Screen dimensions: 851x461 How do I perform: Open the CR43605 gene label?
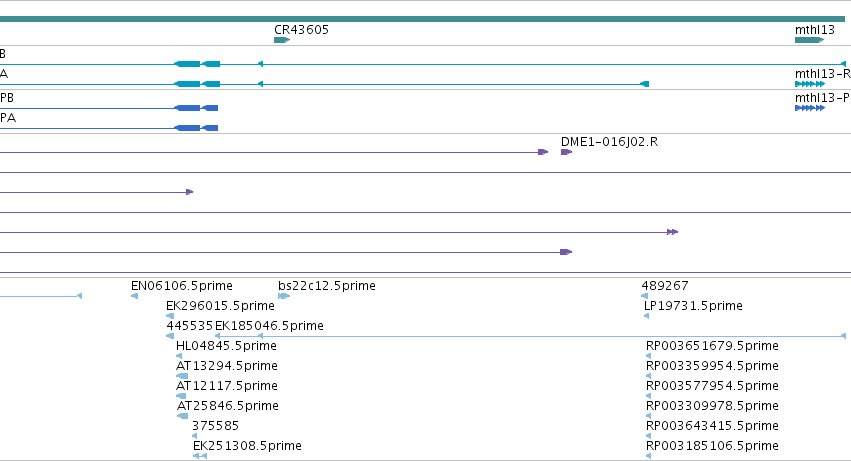click(x=301, y=29)
